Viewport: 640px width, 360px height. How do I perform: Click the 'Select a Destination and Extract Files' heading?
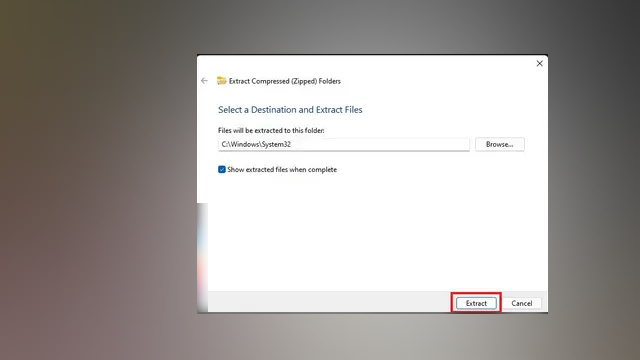290,109
